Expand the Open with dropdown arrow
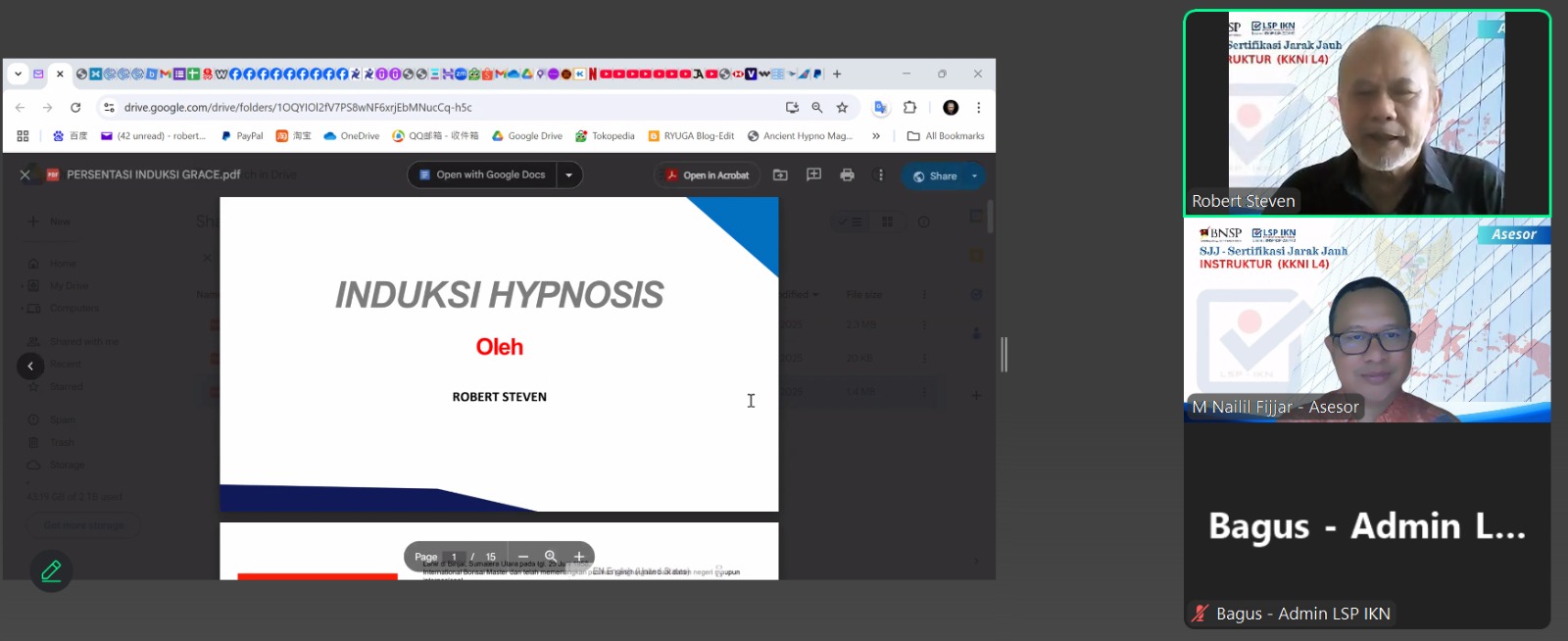This screenshot has width=1568, height=641. pos(569,174)
